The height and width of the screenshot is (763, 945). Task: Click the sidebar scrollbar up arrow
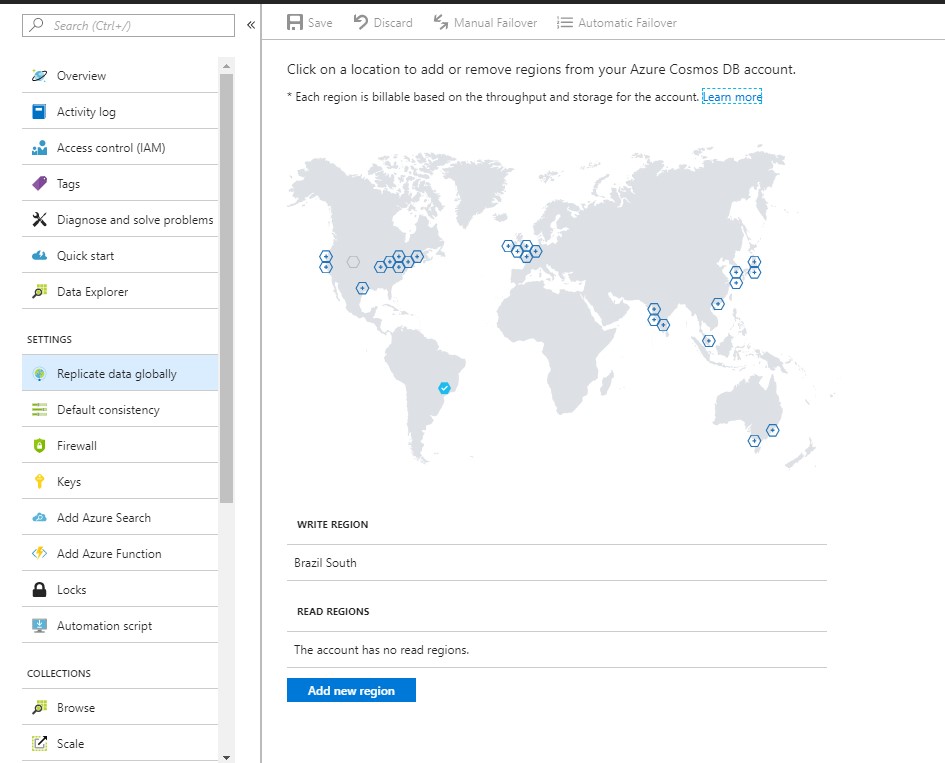(227, 66)
